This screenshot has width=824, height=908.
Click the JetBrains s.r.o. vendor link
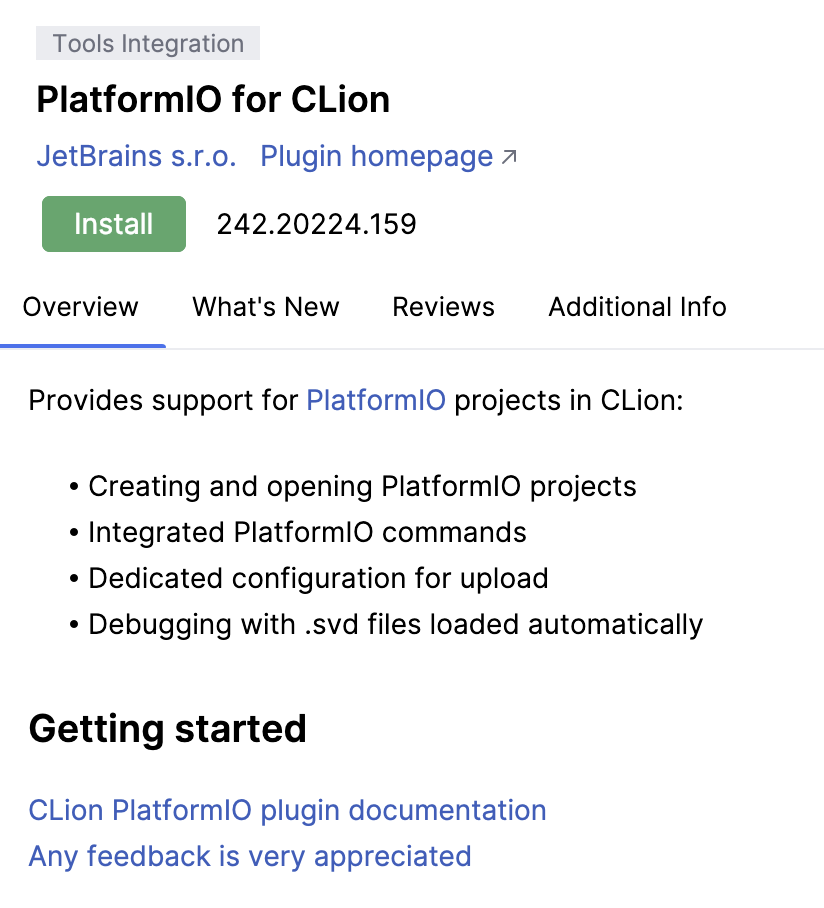[135, 157]
